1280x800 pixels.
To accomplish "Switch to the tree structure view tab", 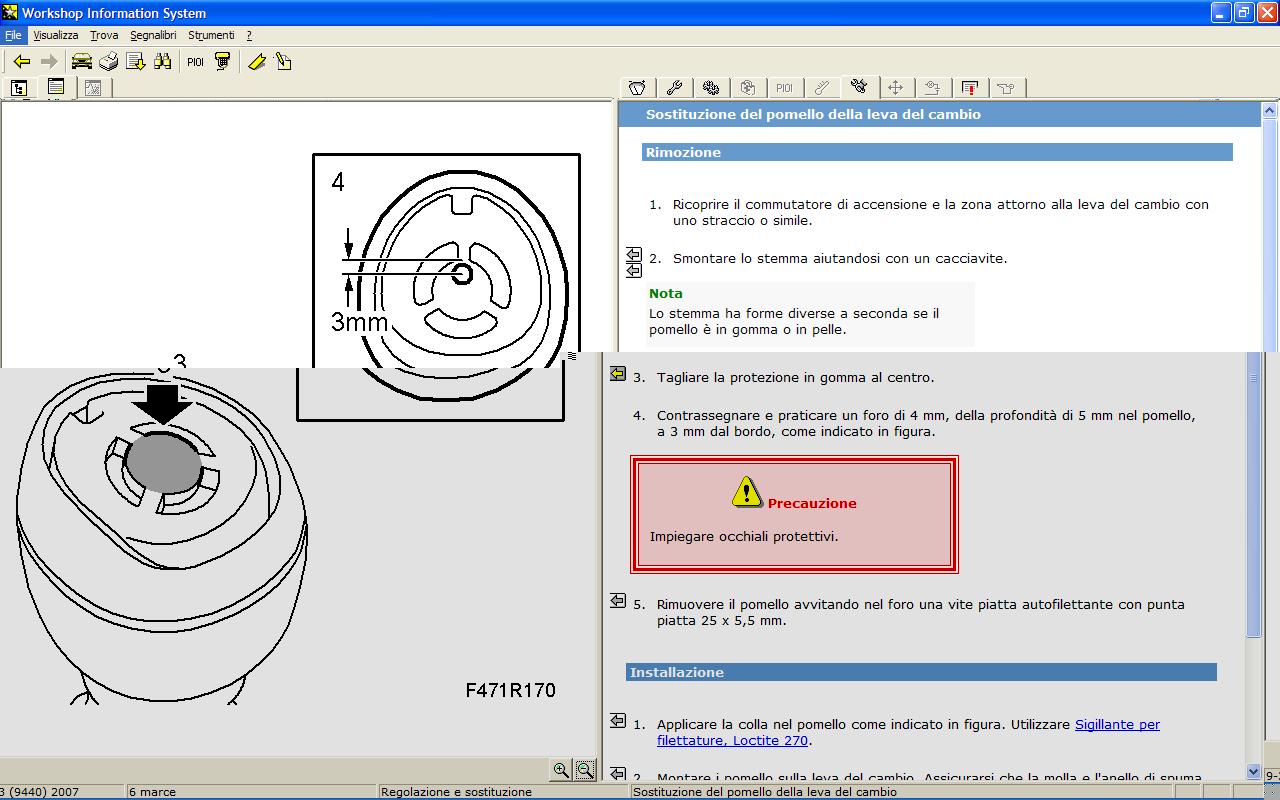I will pos(19,88).
